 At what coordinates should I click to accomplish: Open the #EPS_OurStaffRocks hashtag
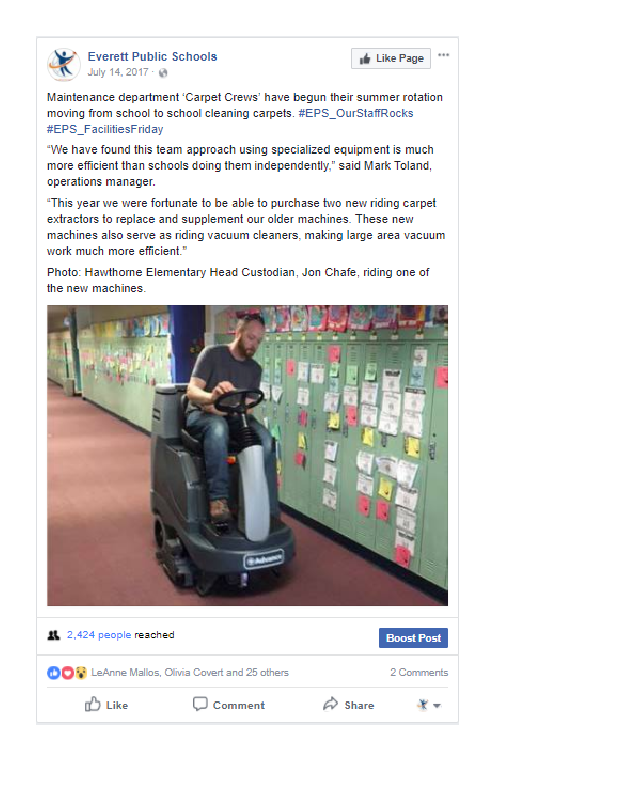(x=356, y=113)
